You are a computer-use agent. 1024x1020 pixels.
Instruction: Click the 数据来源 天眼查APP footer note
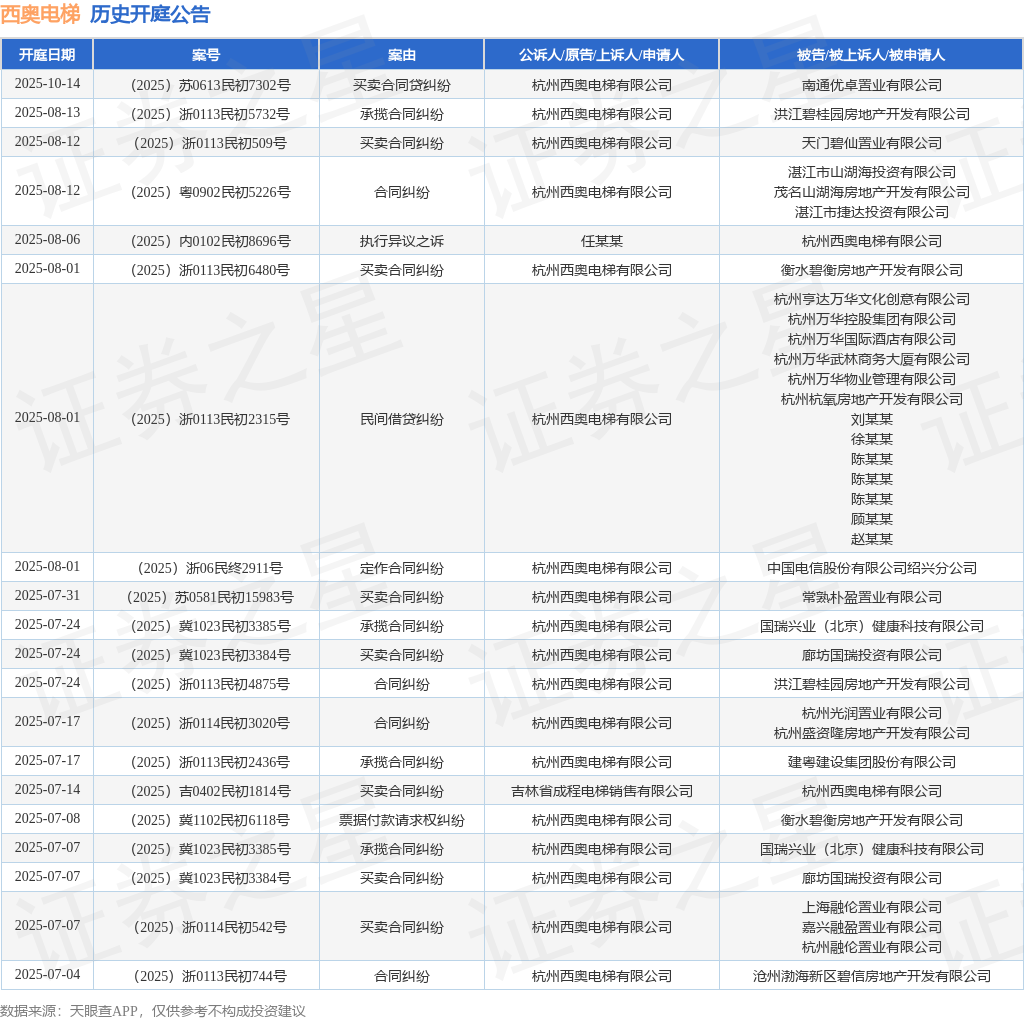coord(153,1011)
